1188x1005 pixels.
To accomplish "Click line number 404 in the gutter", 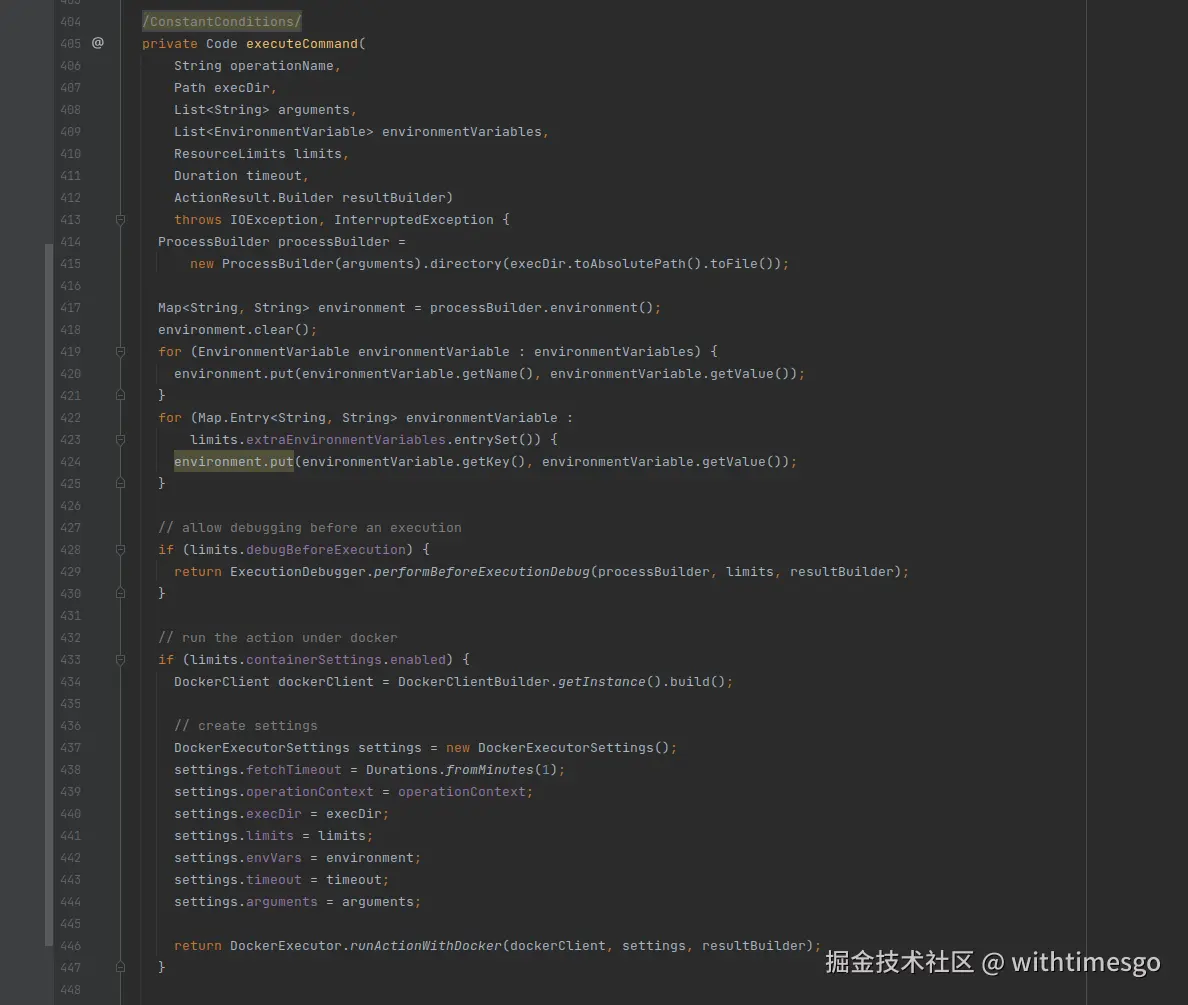I will 70,22.
